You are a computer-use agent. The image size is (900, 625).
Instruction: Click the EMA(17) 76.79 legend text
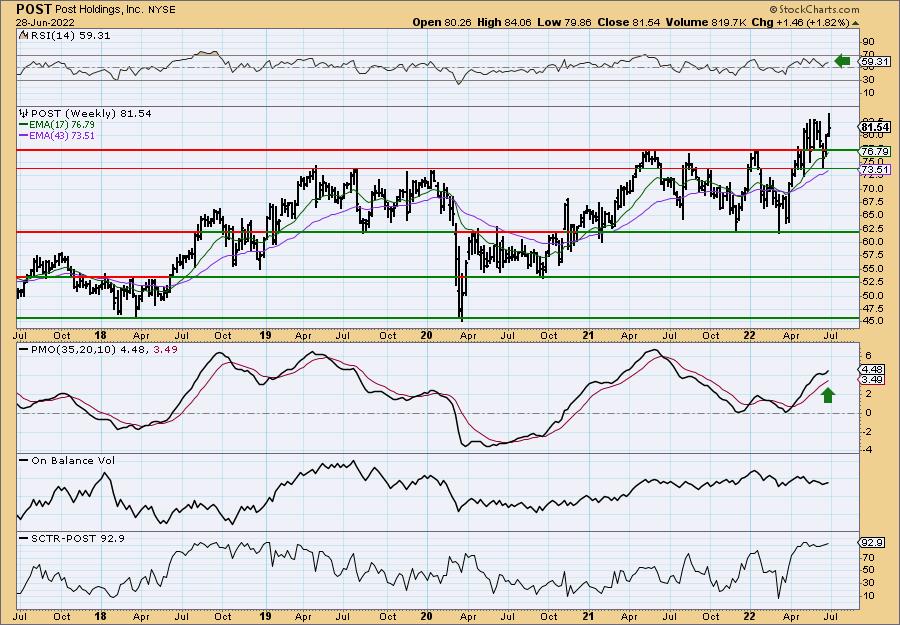[x=62, y=125]
